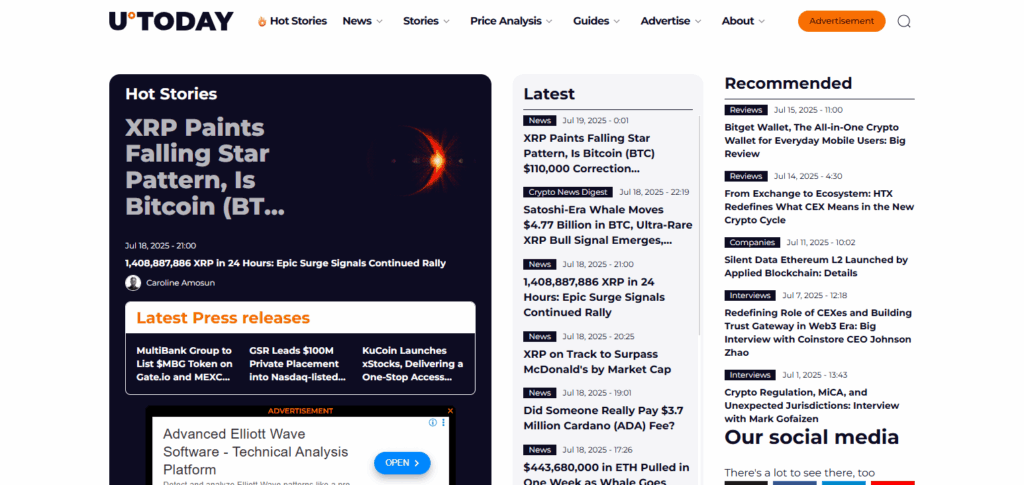
Task: Click the search magnifier icon
Action: [x=904, y=22]
